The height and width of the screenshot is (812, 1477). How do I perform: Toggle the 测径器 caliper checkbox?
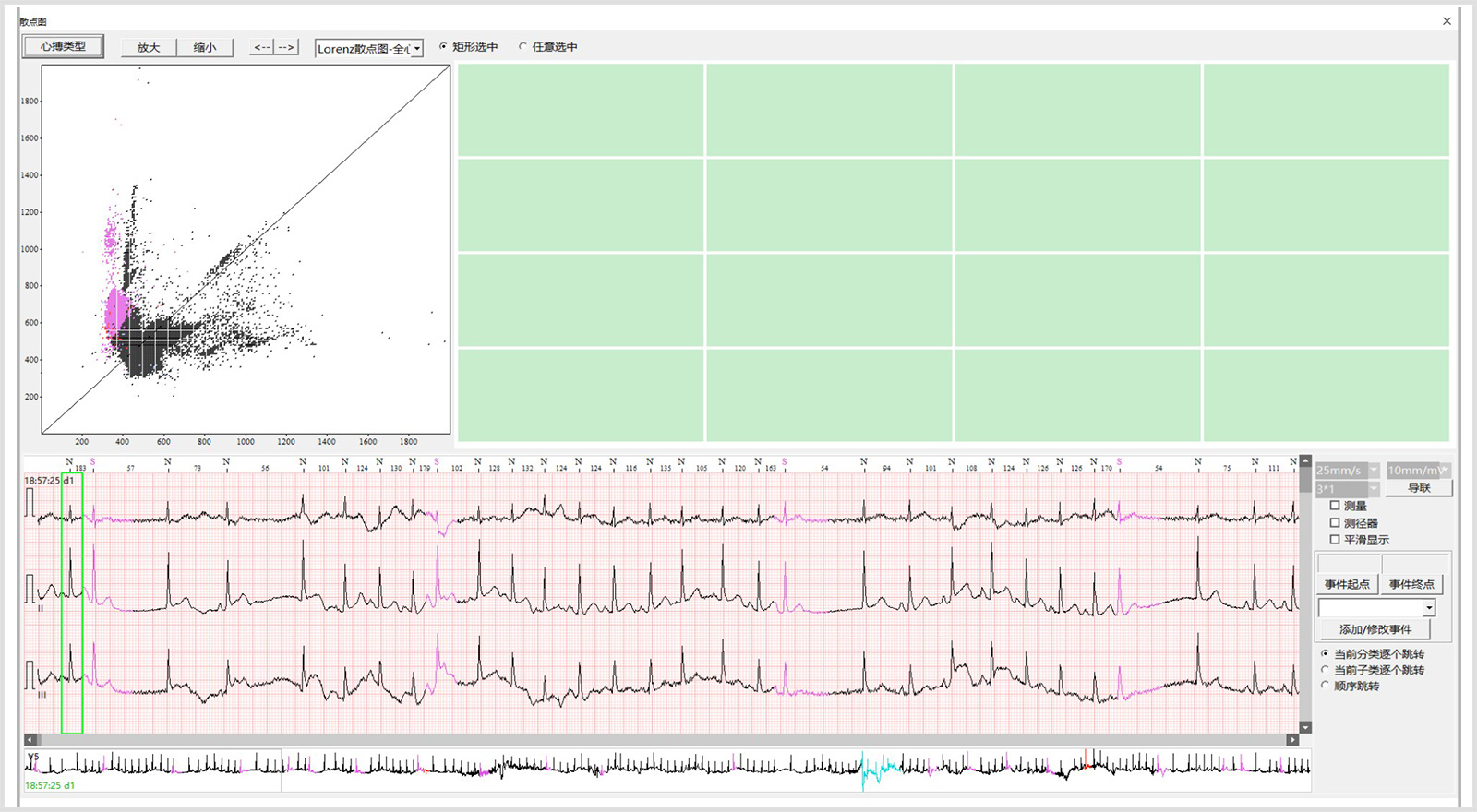[1335, 523]
